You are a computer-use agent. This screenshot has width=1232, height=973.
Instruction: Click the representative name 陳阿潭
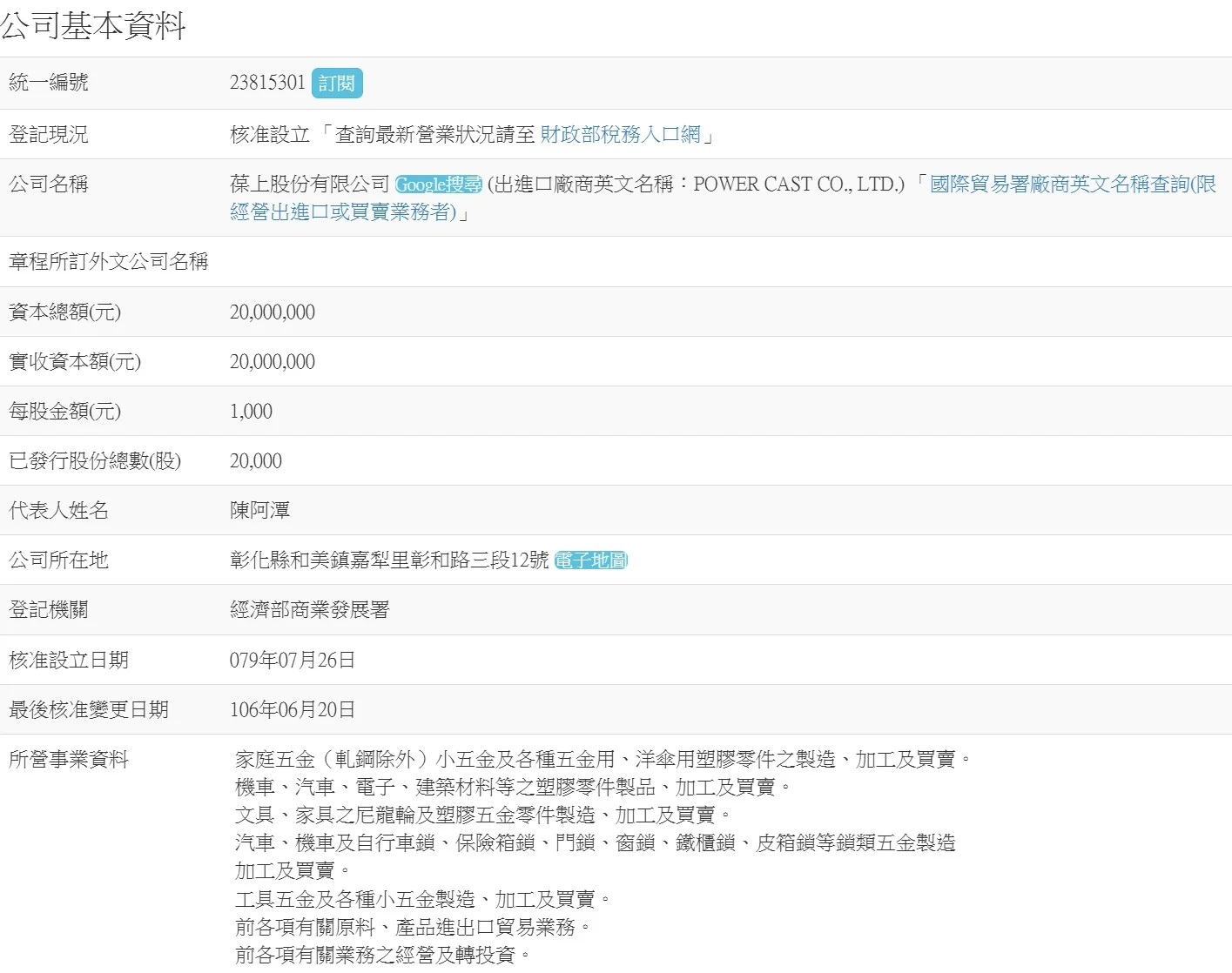point(259,511)
